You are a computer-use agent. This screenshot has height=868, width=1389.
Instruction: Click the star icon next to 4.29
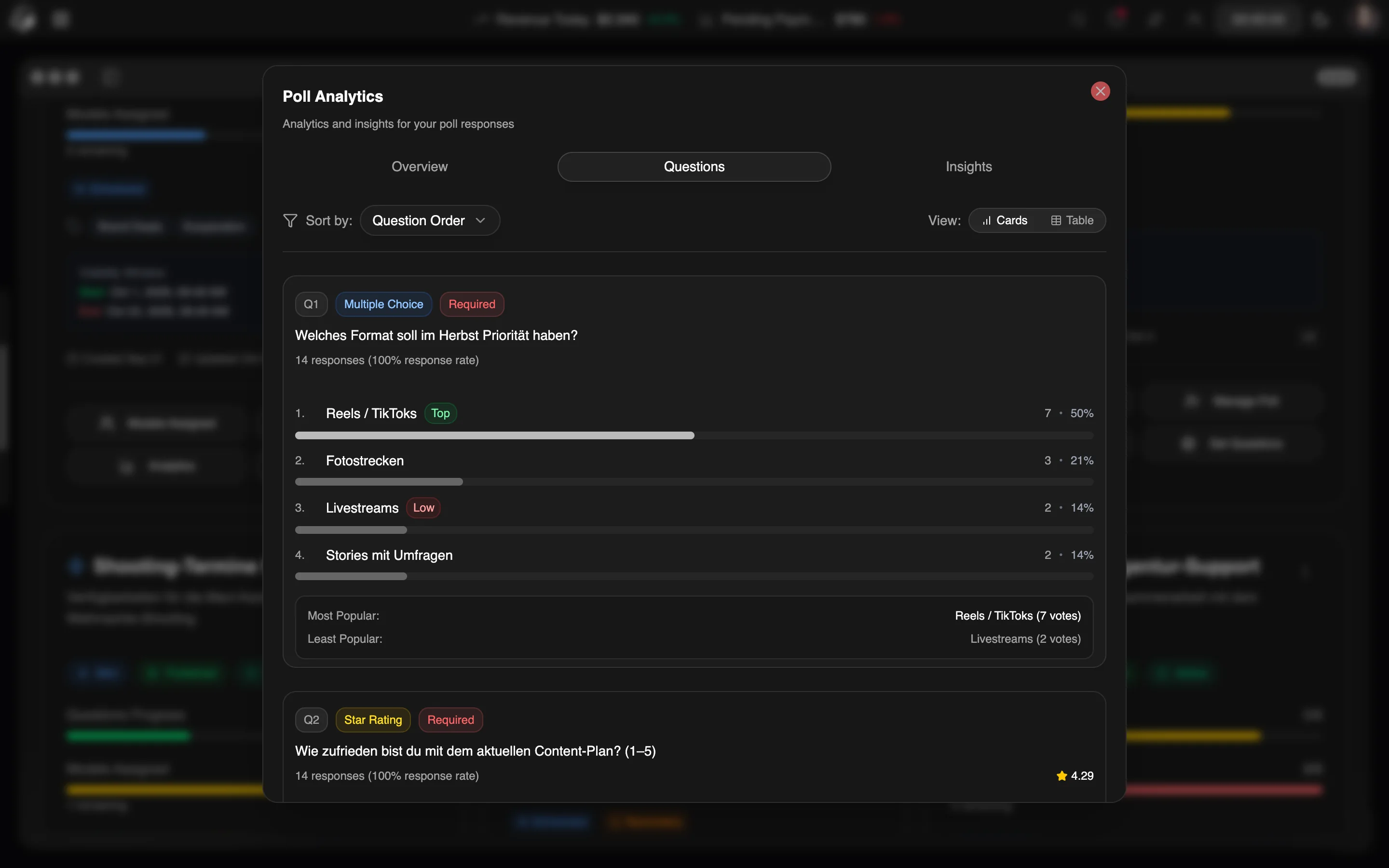[1061, 775]
